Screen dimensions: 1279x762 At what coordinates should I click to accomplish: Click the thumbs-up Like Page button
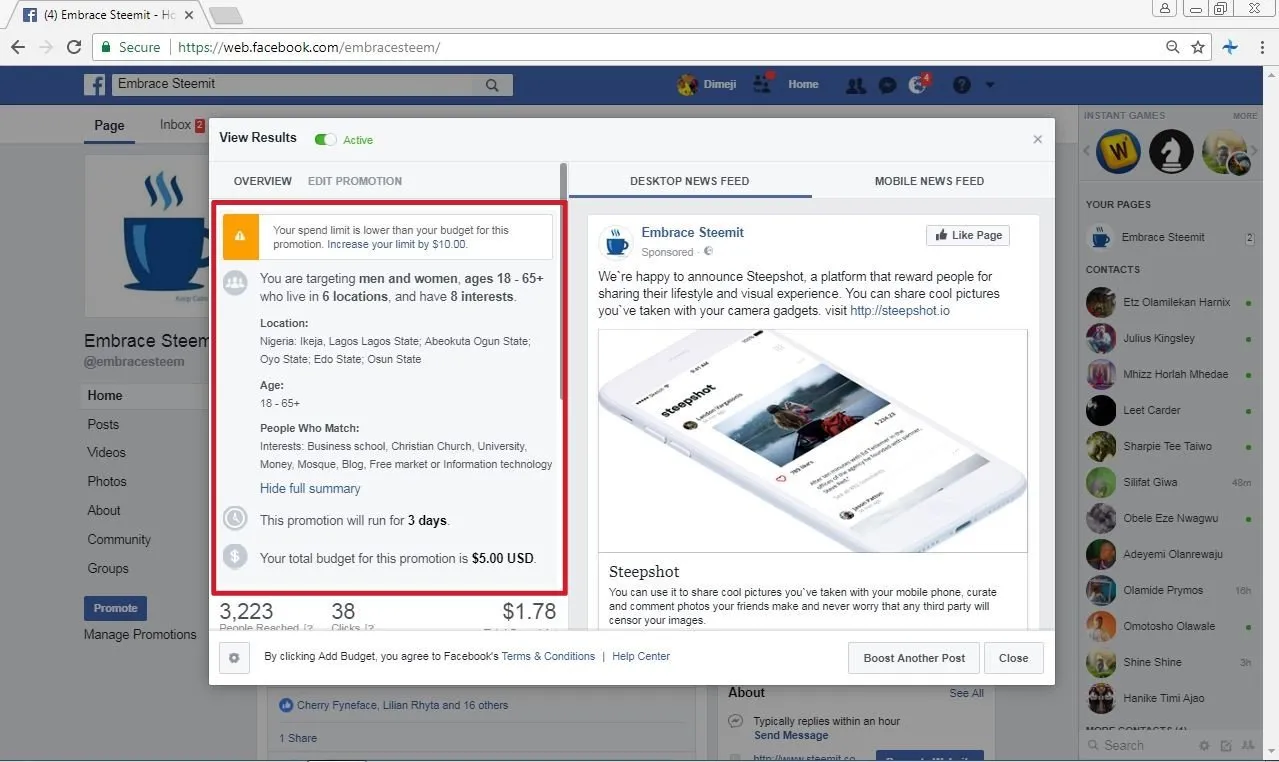967,235
